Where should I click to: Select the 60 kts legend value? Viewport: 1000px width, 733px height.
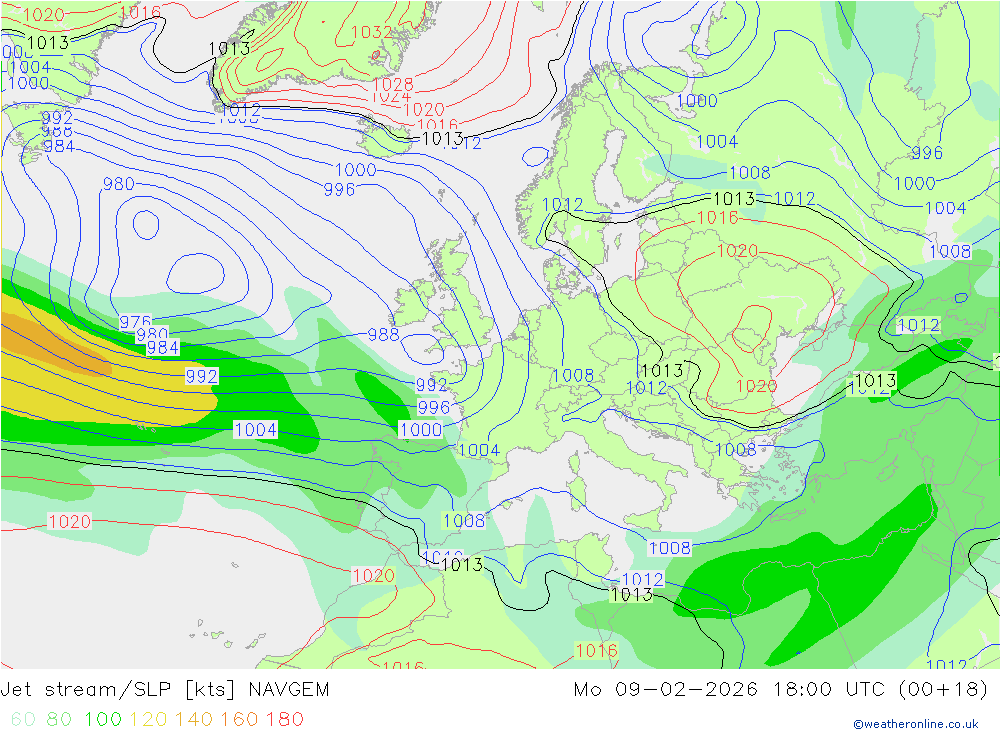pos(23,719)
